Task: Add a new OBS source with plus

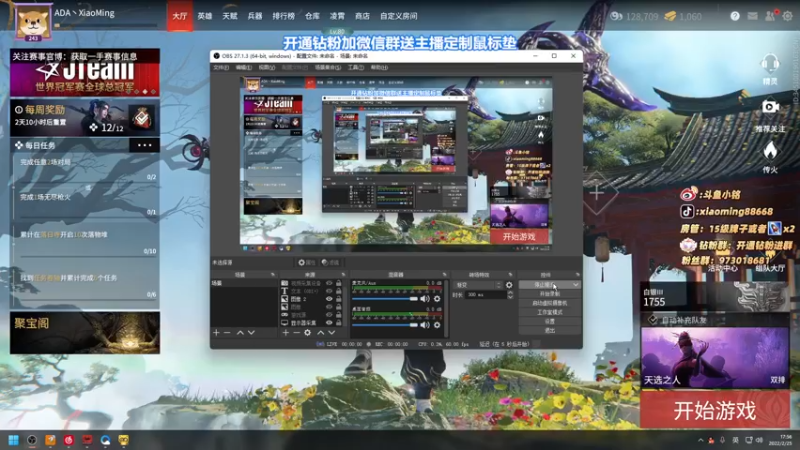Action: coord(286,333)
